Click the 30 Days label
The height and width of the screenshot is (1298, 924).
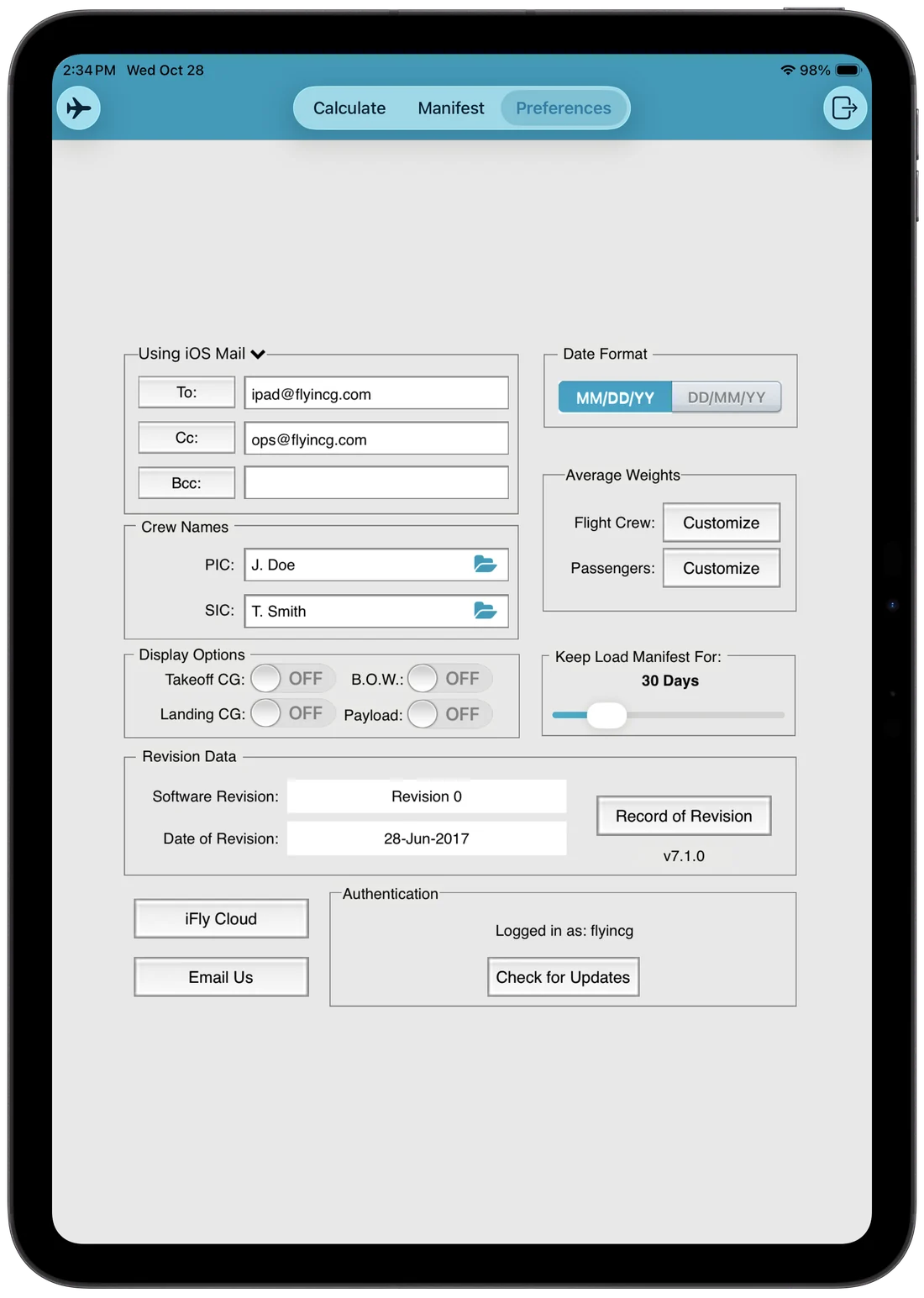tap(670, 681)
